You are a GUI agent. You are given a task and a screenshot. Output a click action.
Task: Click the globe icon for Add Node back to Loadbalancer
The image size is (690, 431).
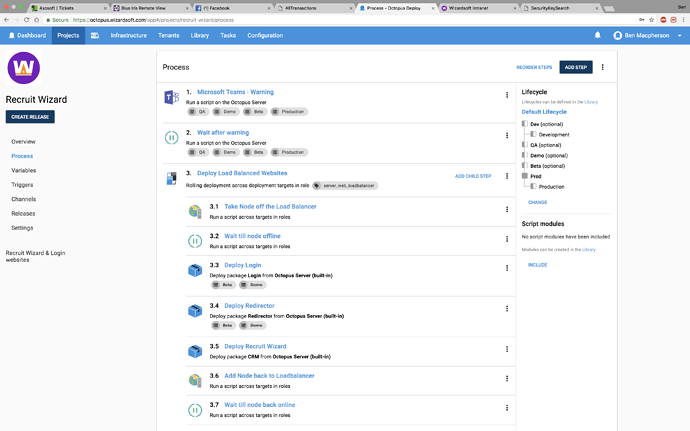click(195, 380)
